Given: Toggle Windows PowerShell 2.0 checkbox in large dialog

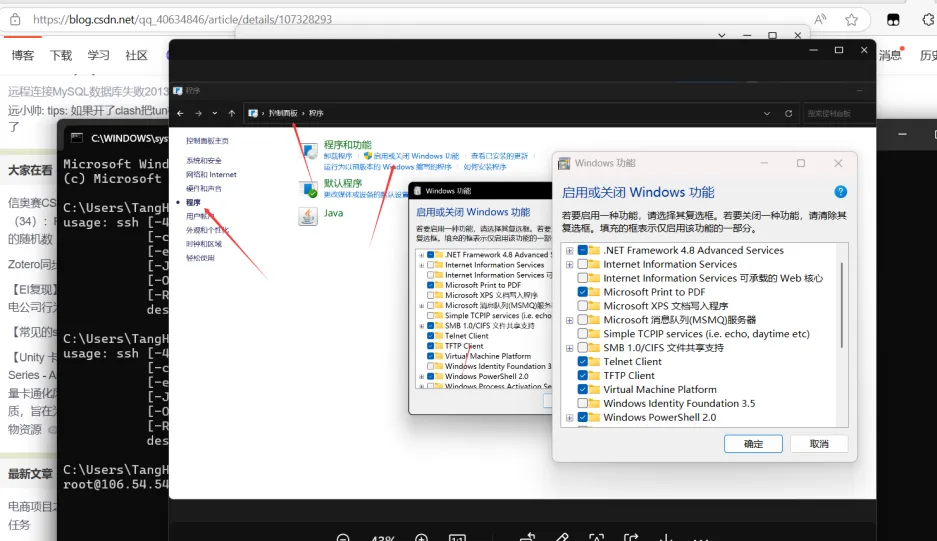Looking at the screenshot, I should [x=583, y=417].
